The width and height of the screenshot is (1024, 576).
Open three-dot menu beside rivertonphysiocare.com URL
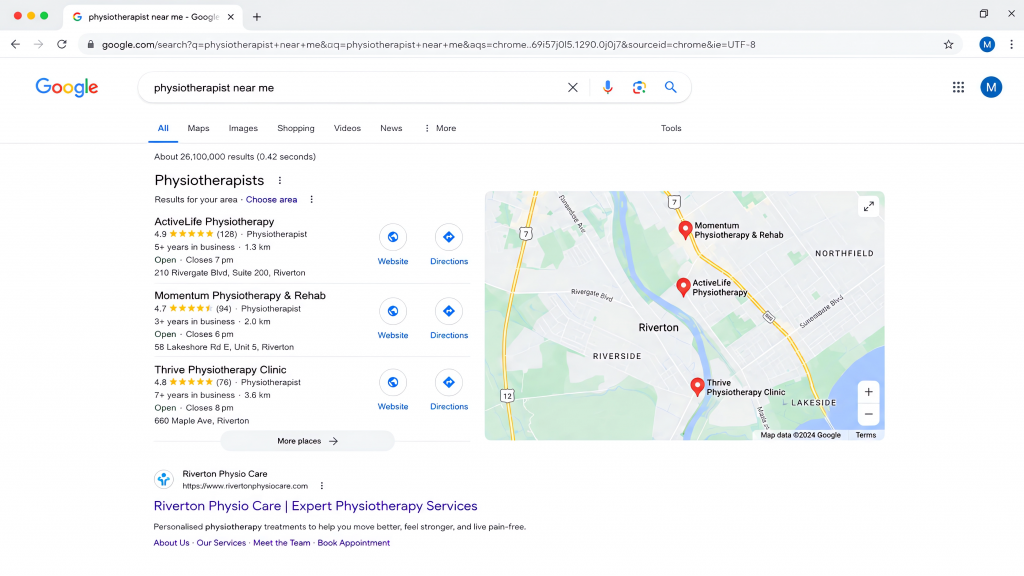tap(321, 486)
